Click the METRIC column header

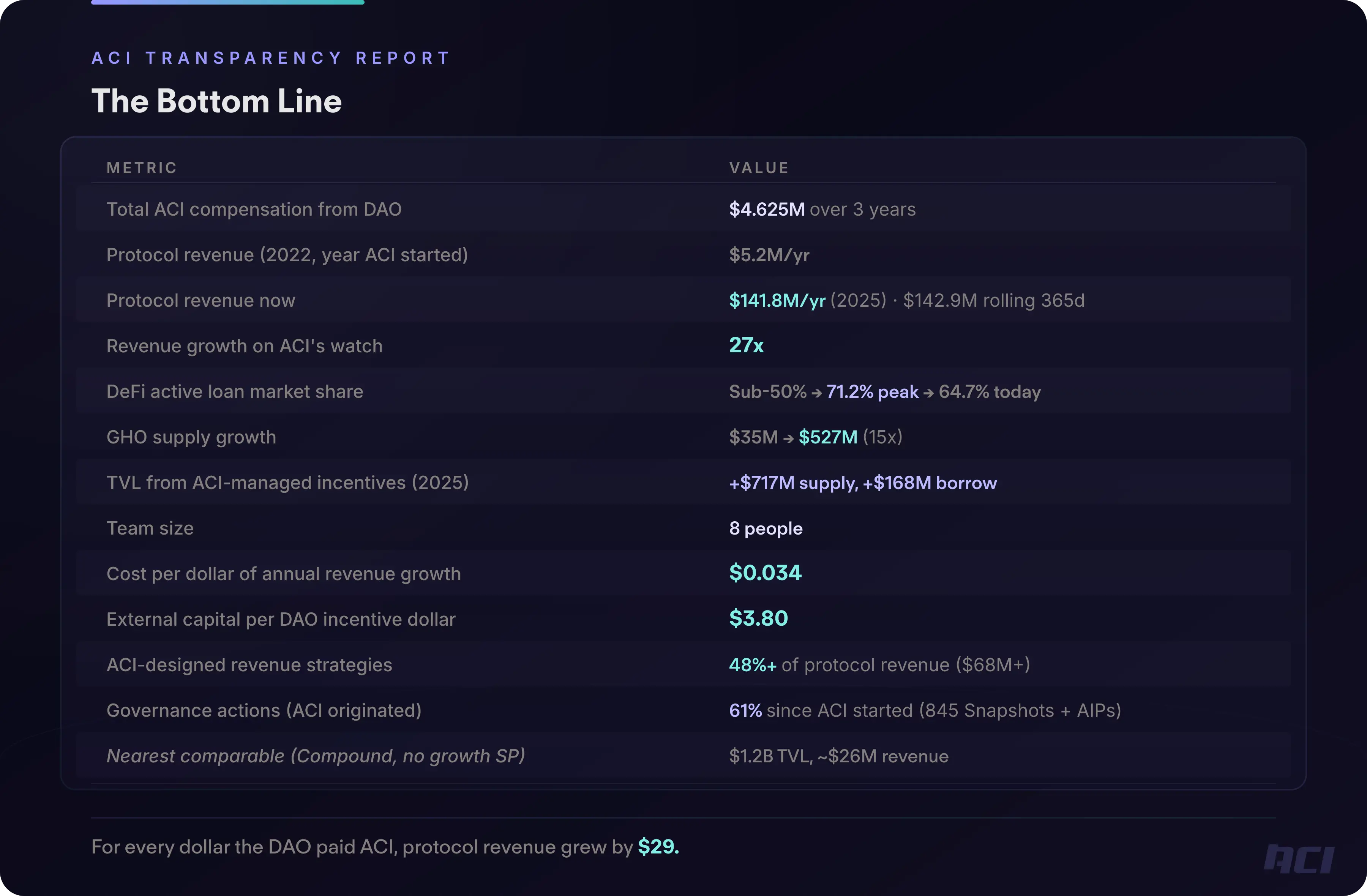142,168
